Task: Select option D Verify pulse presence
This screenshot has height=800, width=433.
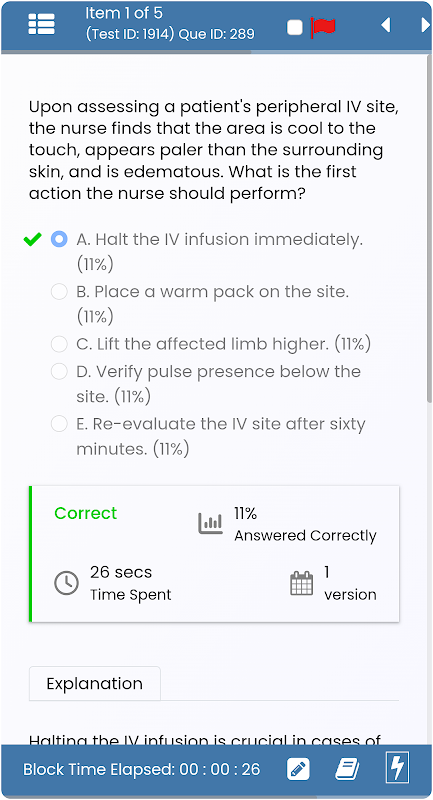Action: coord(59,371)
